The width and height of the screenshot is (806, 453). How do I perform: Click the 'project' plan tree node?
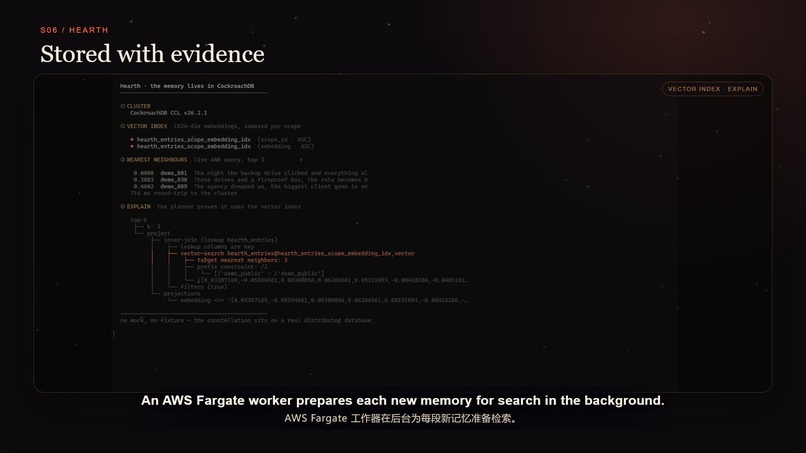(x=158, y=233)
